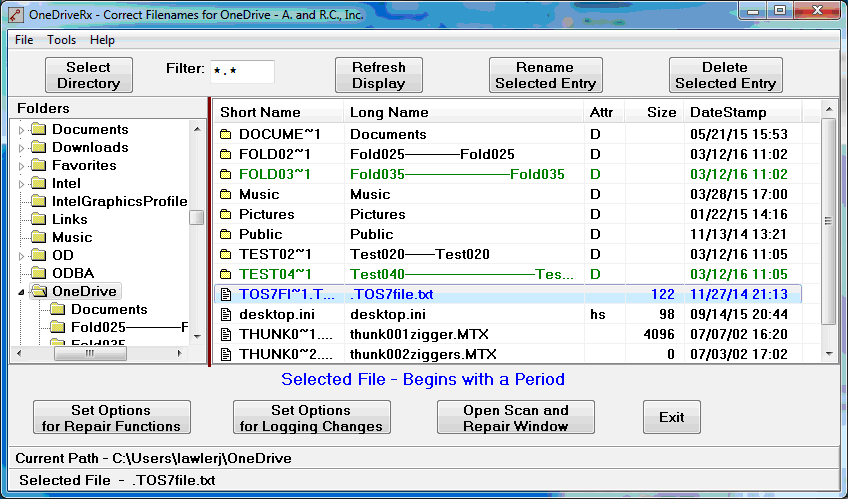Click the file list scroll up arrow
This screenshot has height=499, width=848.
tap(829, 110)
